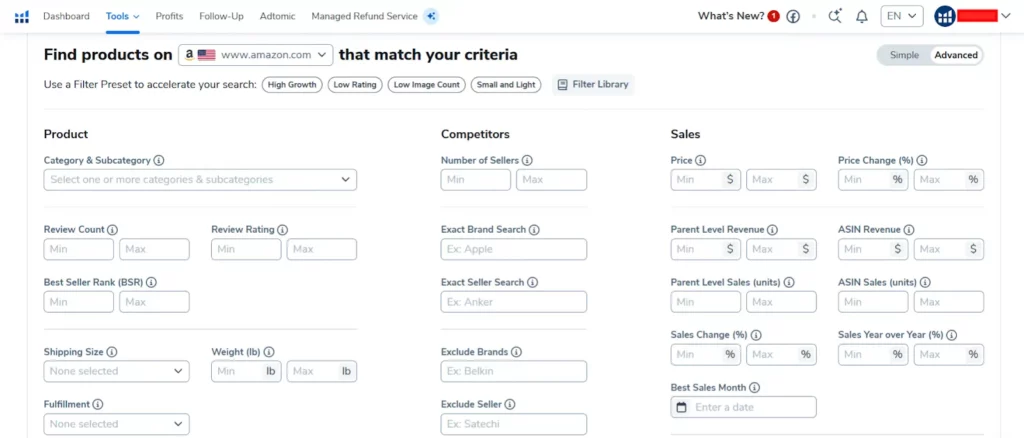Open the amazon.com marketplace dropdown
The height and width of the screenshot is (438, 1024).
[256, 55]
